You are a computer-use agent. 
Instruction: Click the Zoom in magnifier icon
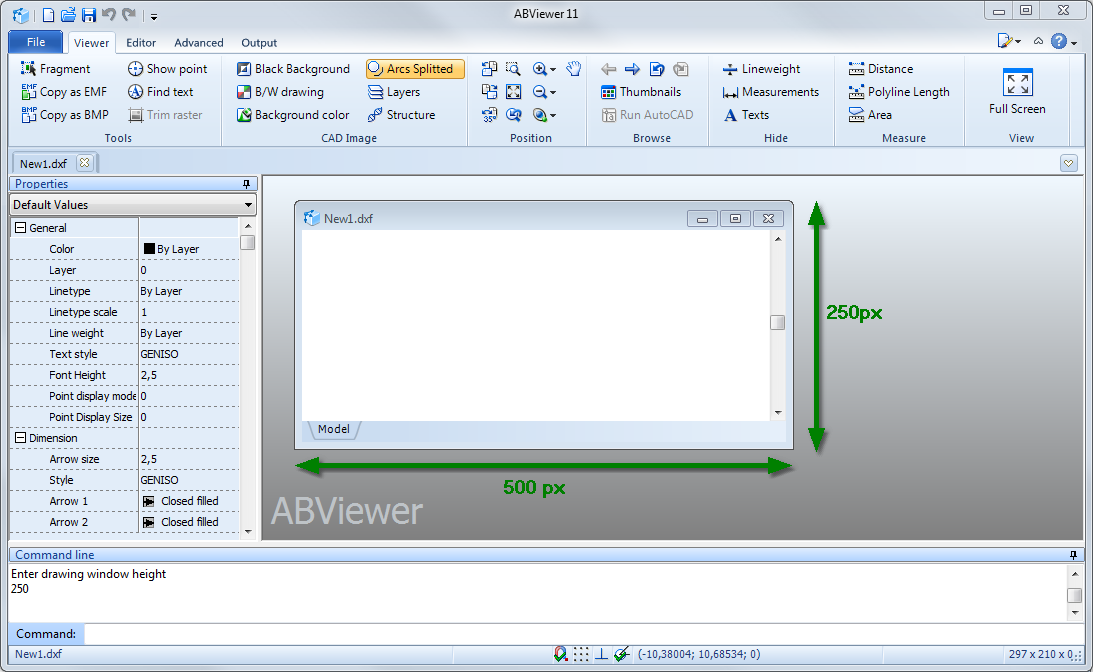tap(540, 68)
